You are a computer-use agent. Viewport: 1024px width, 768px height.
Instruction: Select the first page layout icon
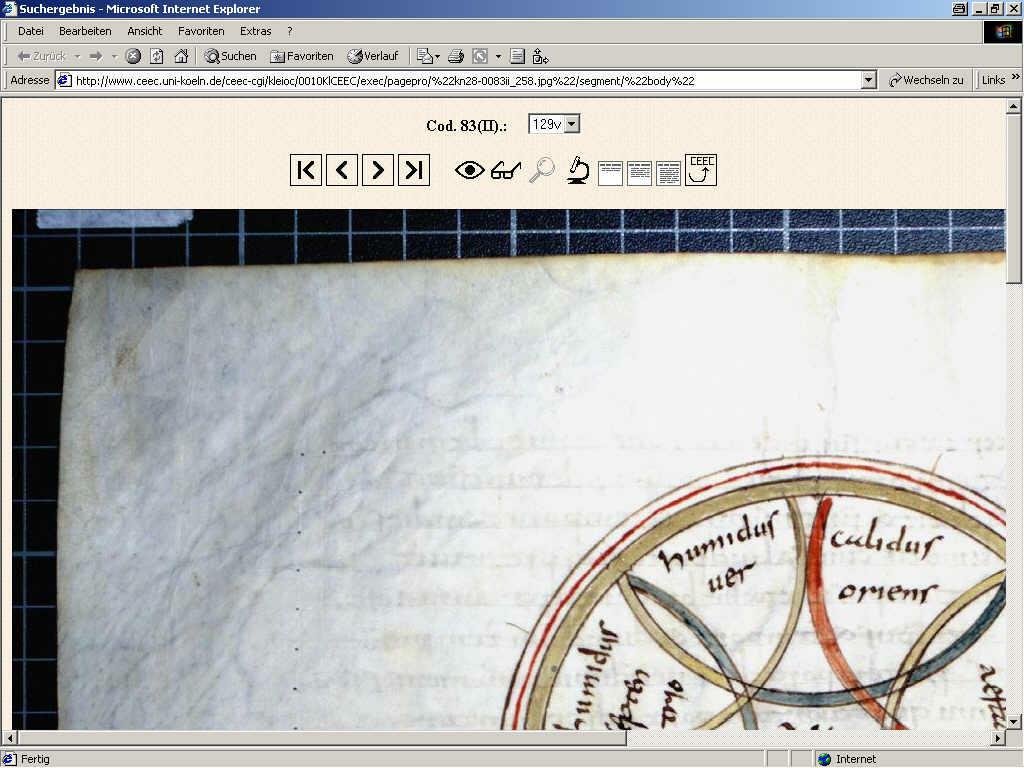coord(610,174)
